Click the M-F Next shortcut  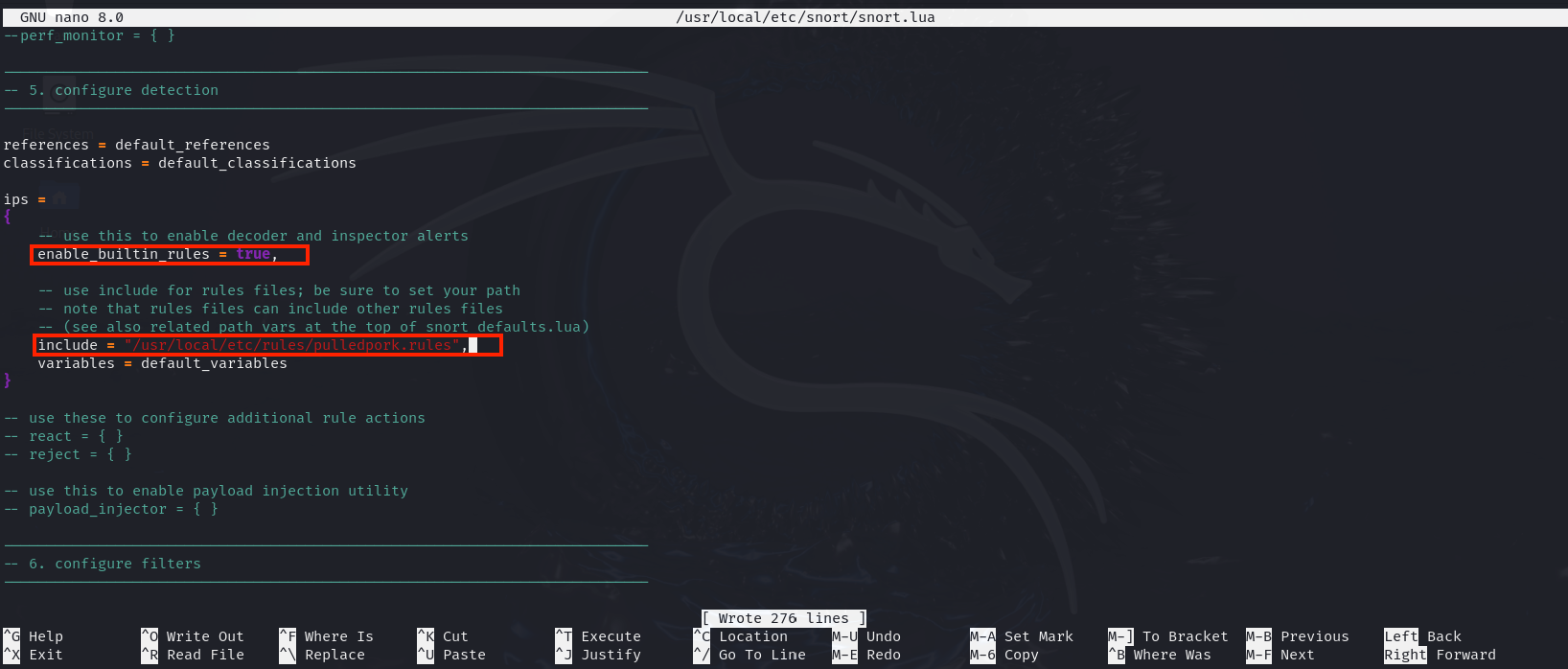tap(1280, 655)
